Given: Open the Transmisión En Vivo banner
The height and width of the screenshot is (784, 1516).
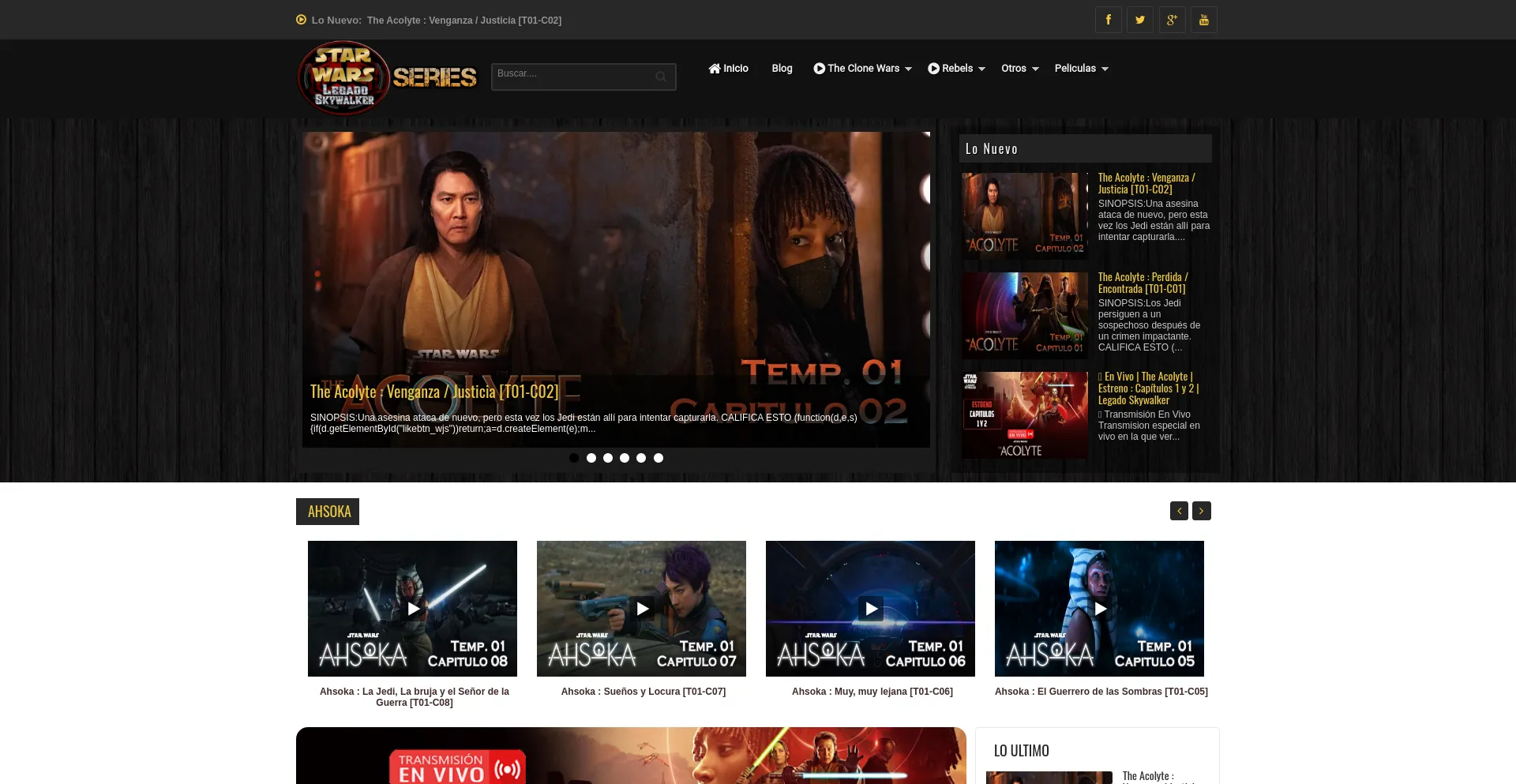Looking at the screenshot, I should click(631, 756).
